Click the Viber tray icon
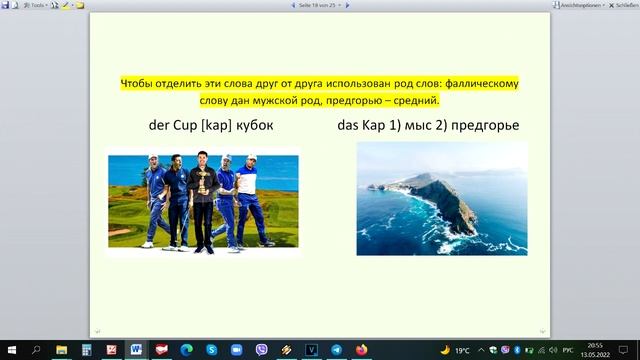This screenshot has width=640, height=360. click(505, 350)
